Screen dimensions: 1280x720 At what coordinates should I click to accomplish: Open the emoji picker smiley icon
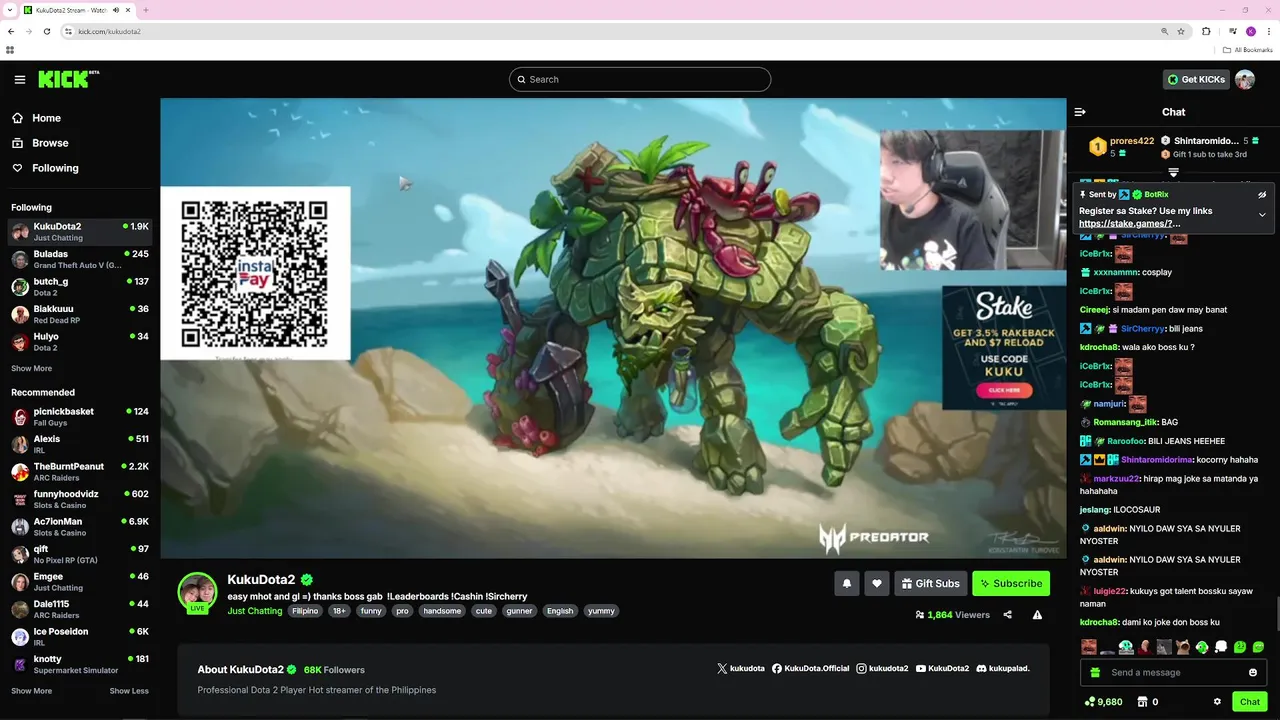point(1253,672)
